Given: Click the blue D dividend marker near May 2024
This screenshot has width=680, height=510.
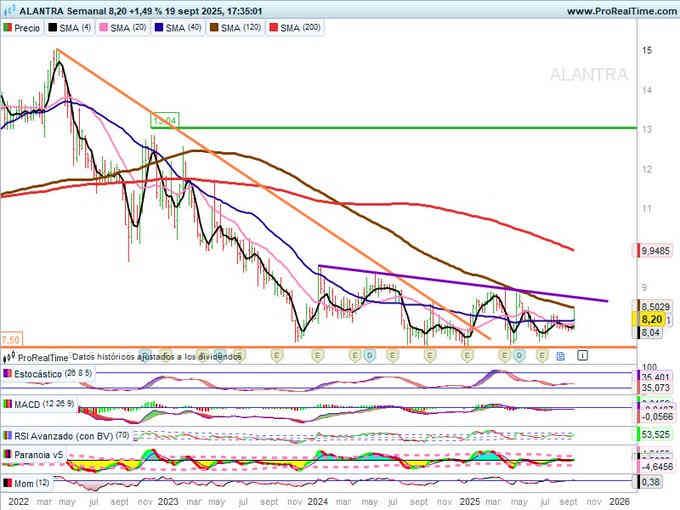Looking at the screenshot, I should (x=369, y=356).
